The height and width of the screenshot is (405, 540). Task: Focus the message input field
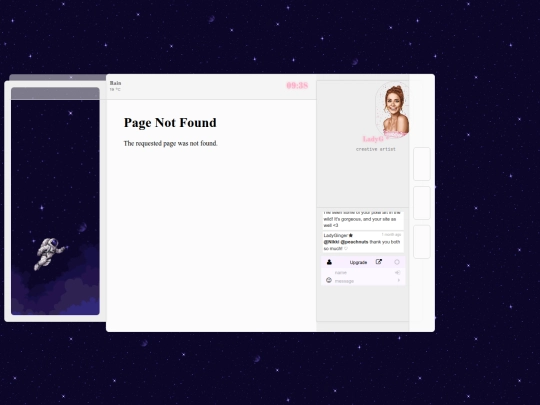(364, 281)
